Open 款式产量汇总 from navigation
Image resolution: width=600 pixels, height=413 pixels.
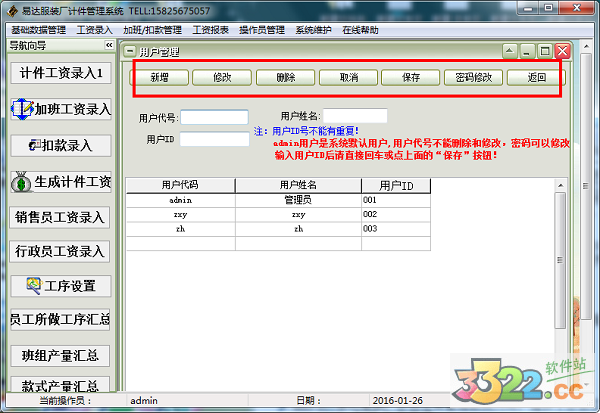pos(60,384)
